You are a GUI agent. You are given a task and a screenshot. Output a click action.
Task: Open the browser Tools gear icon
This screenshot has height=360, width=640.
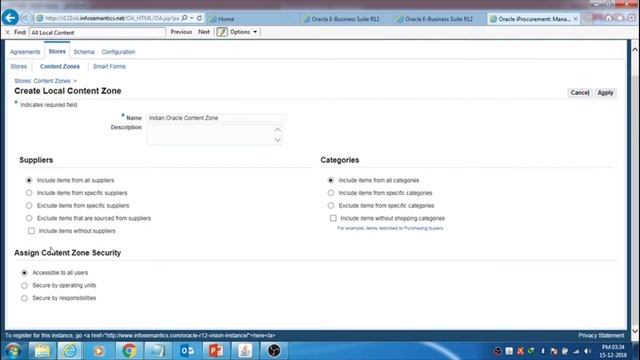(631, 18)
